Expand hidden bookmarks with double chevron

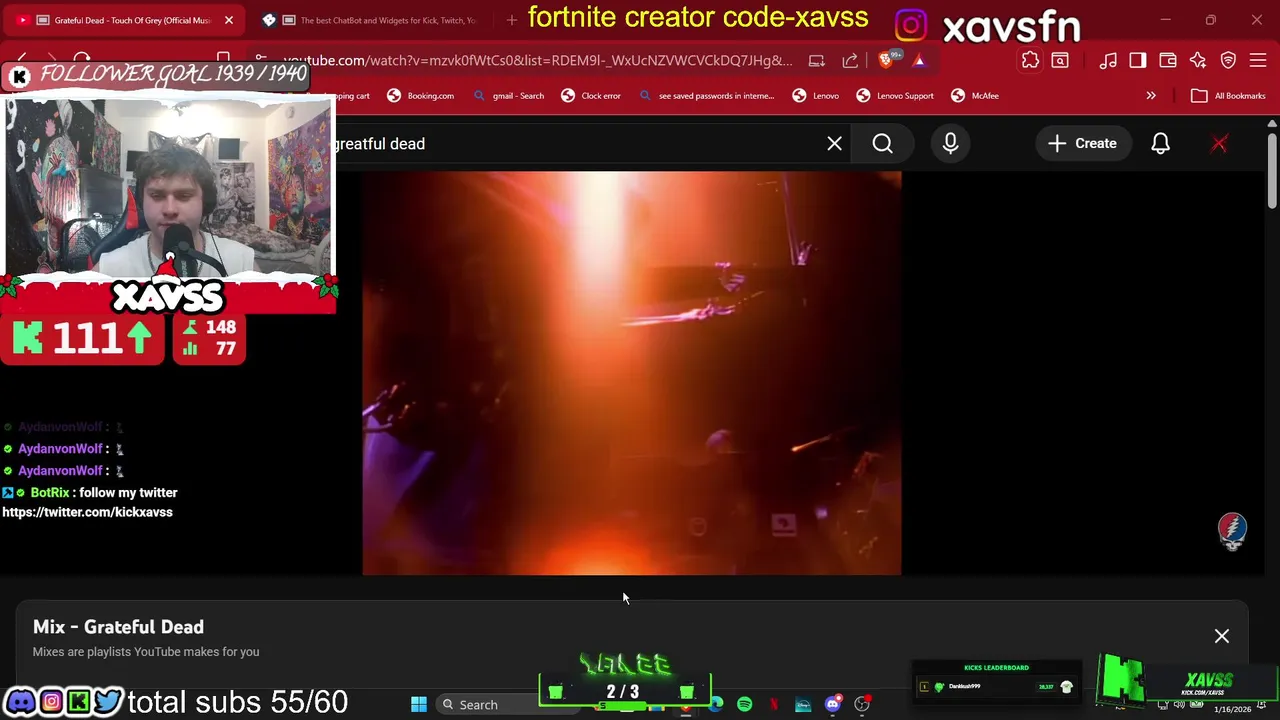pos(1151,96)
